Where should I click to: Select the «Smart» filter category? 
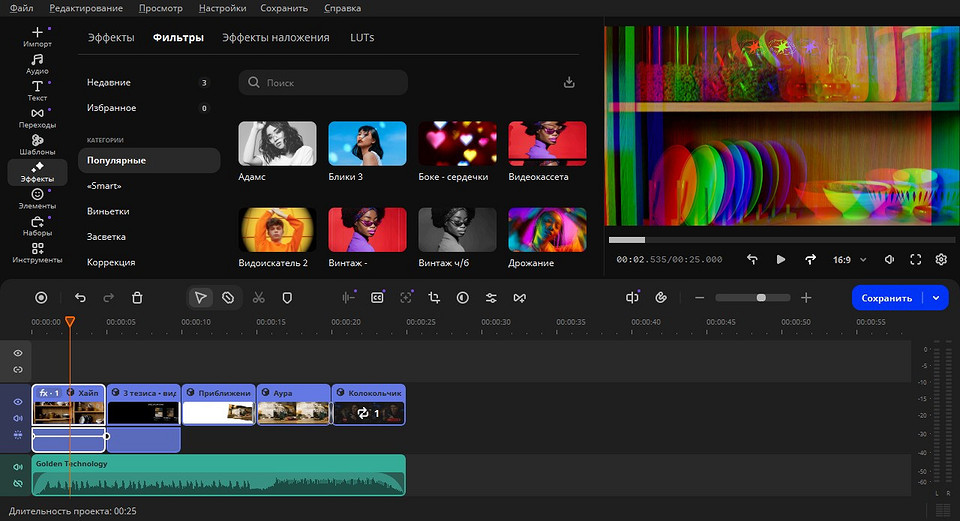click(149, 186)
